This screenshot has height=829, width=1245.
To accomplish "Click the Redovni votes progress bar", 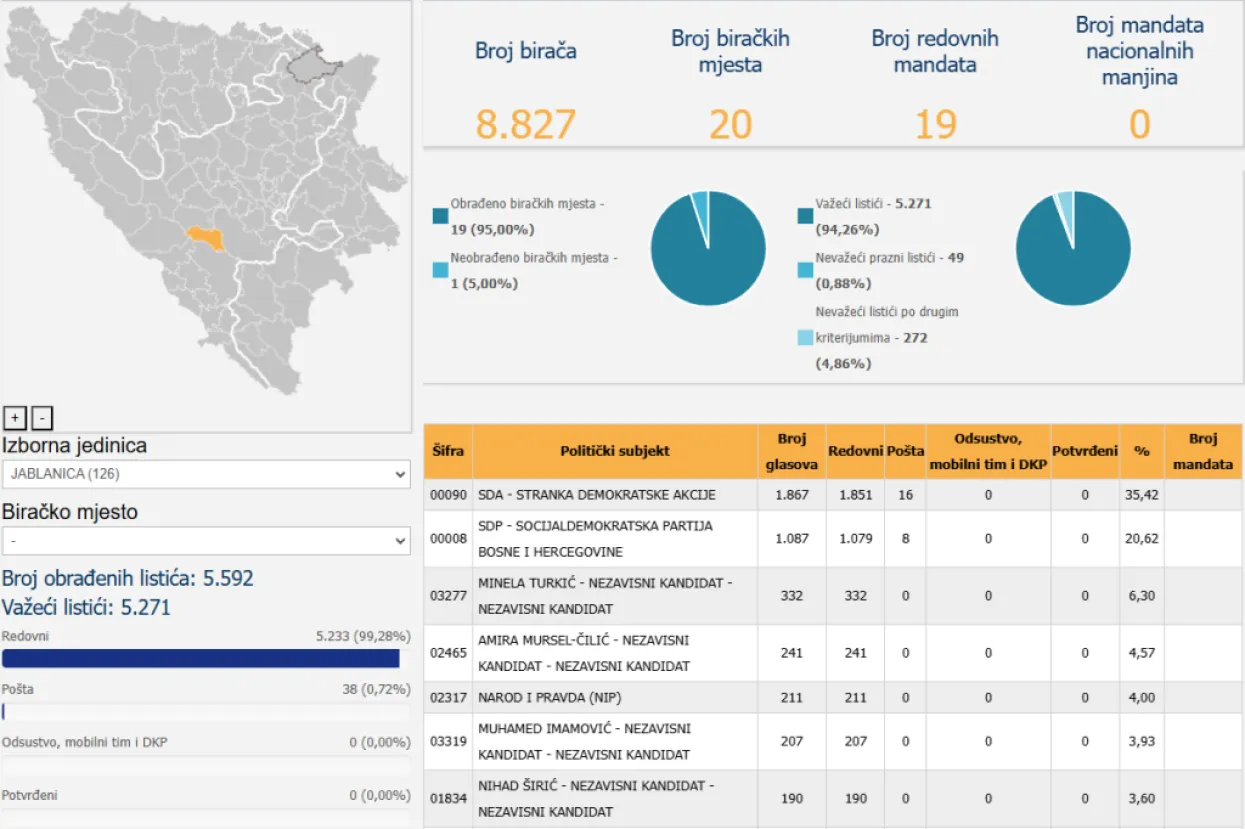I will point(201,658).
